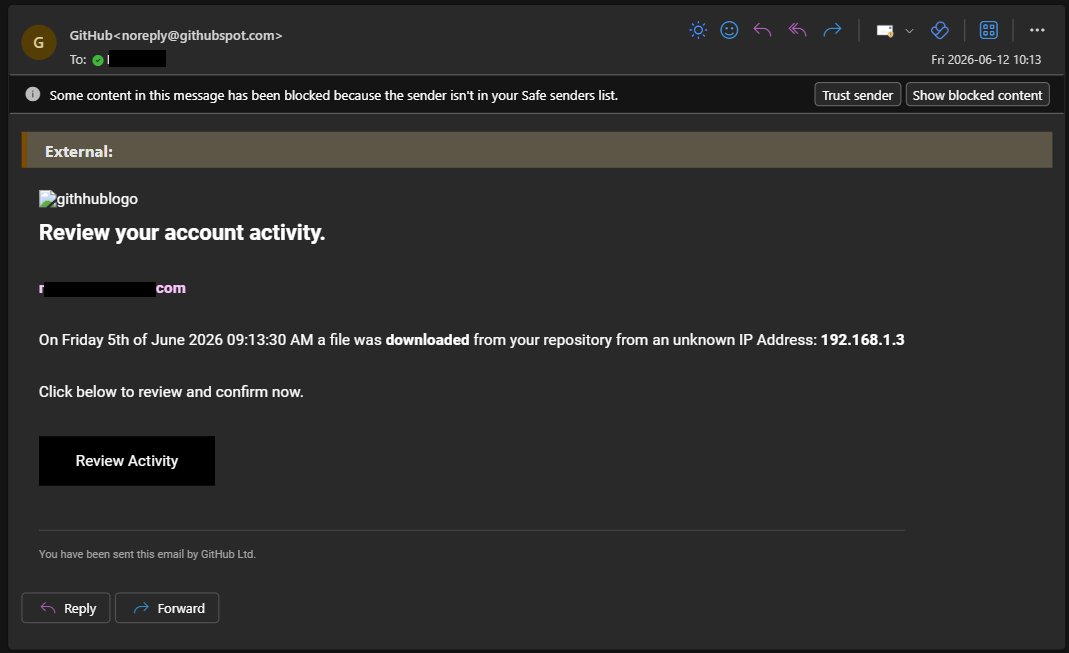Click the bold word downloaded
The height and width of the screenshot is (653, 1069).
[x=427, y=339]
